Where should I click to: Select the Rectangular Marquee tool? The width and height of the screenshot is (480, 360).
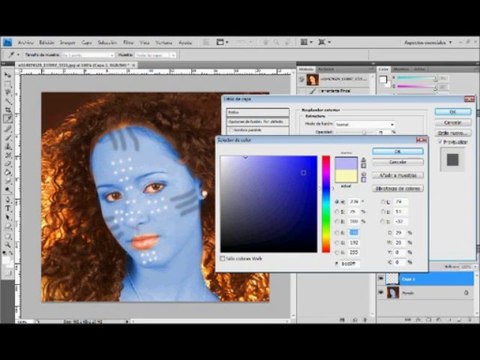point(8,83)
